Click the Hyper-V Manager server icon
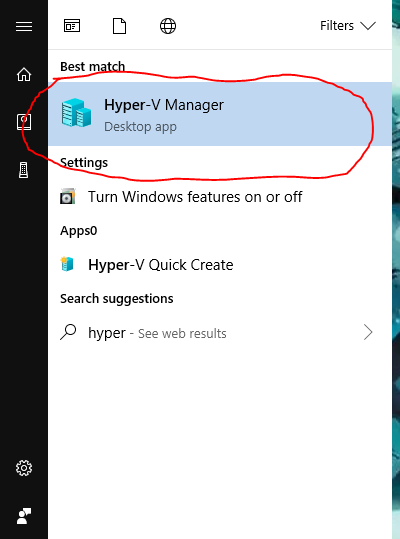The image size is (400, 539). (x=76, y=113)
